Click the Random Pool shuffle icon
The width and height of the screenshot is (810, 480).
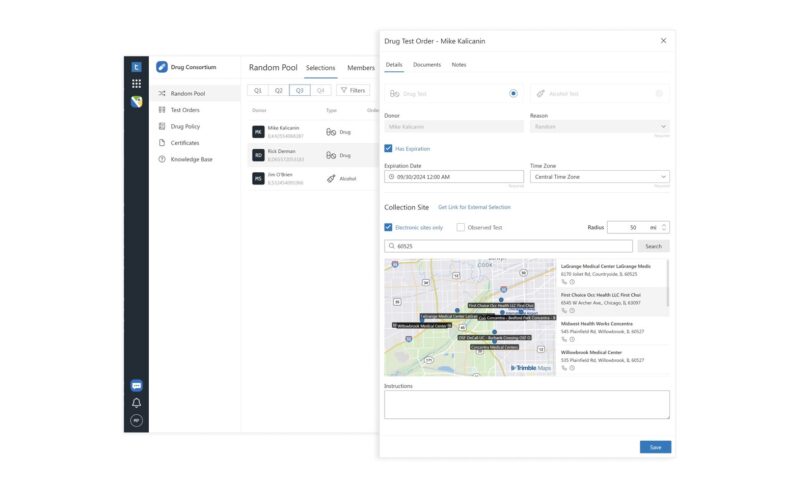click(x=162, y=93)
